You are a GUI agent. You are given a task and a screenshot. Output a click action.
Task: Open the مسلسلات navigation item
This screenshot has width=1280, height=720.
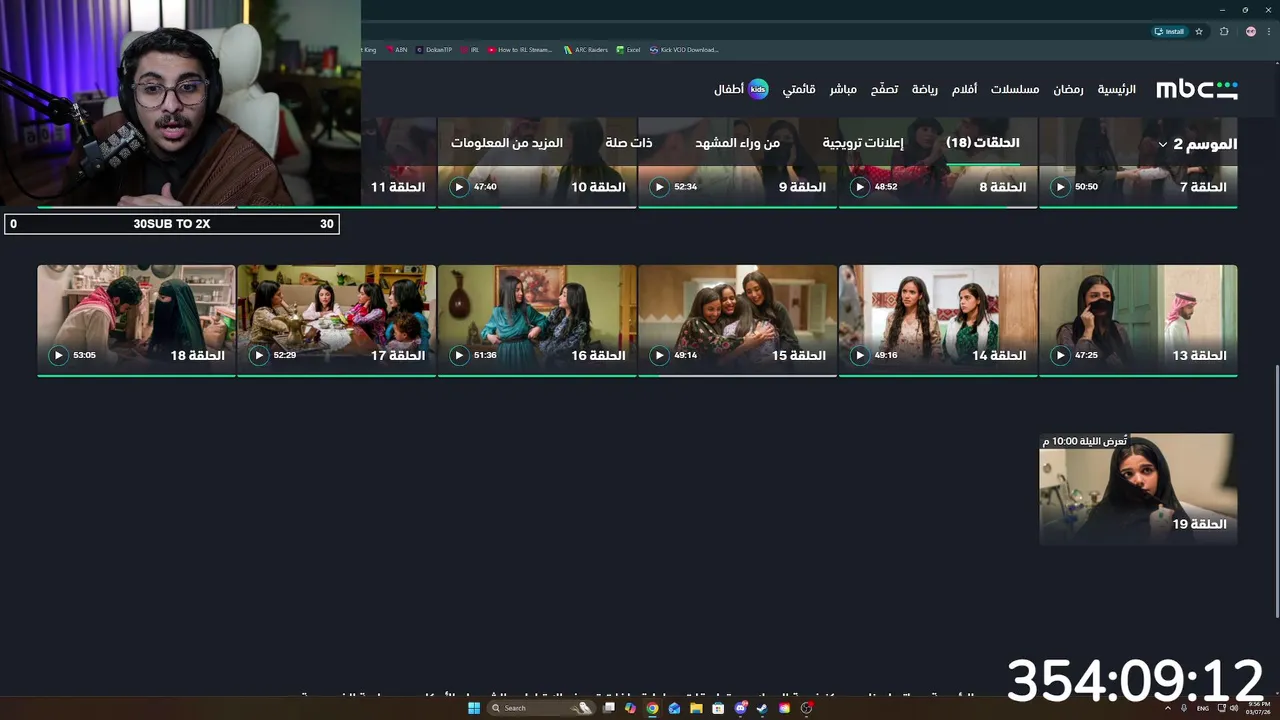point(1015,89)
